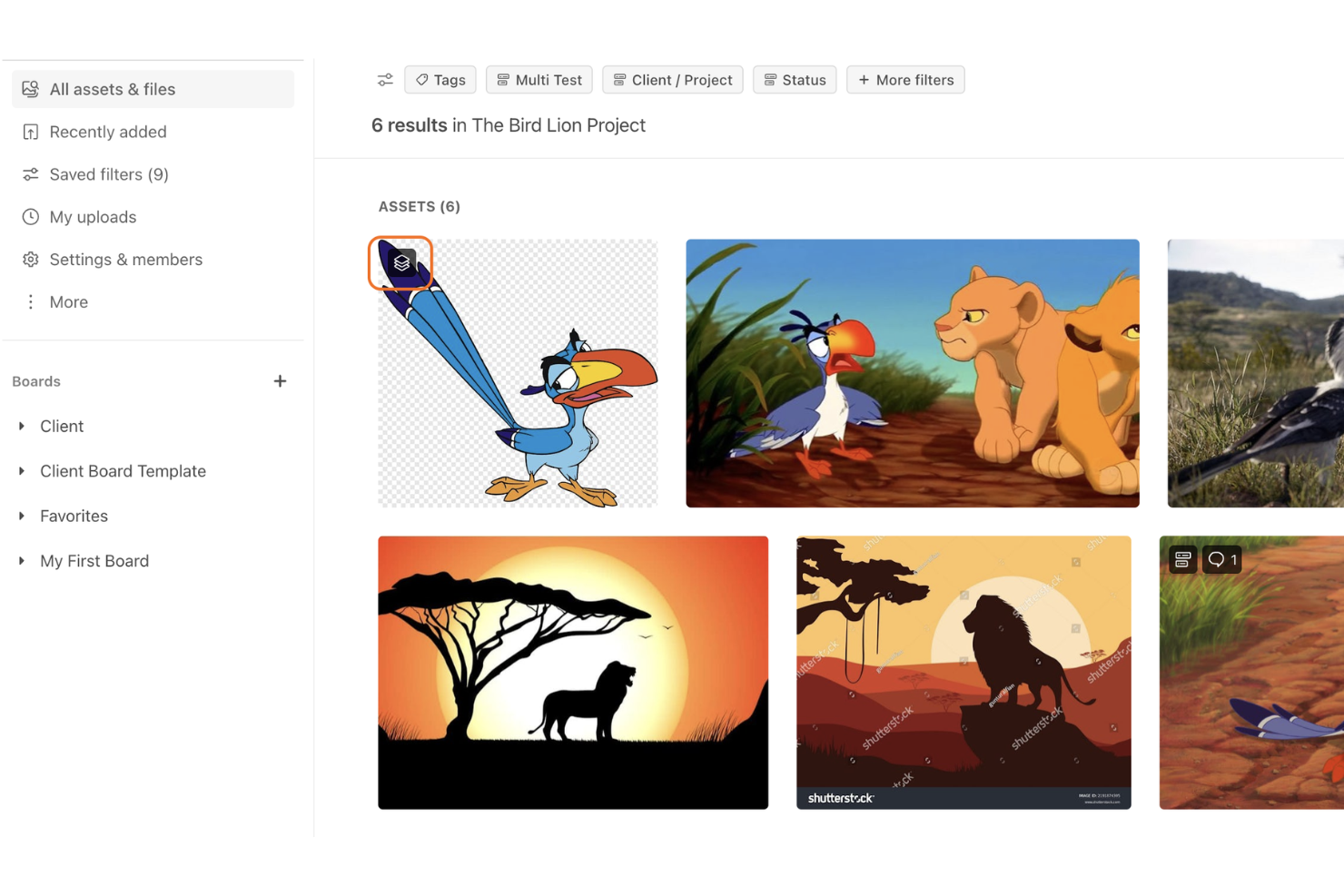Click the plus icon to add a new board

(x=280, y=381)
